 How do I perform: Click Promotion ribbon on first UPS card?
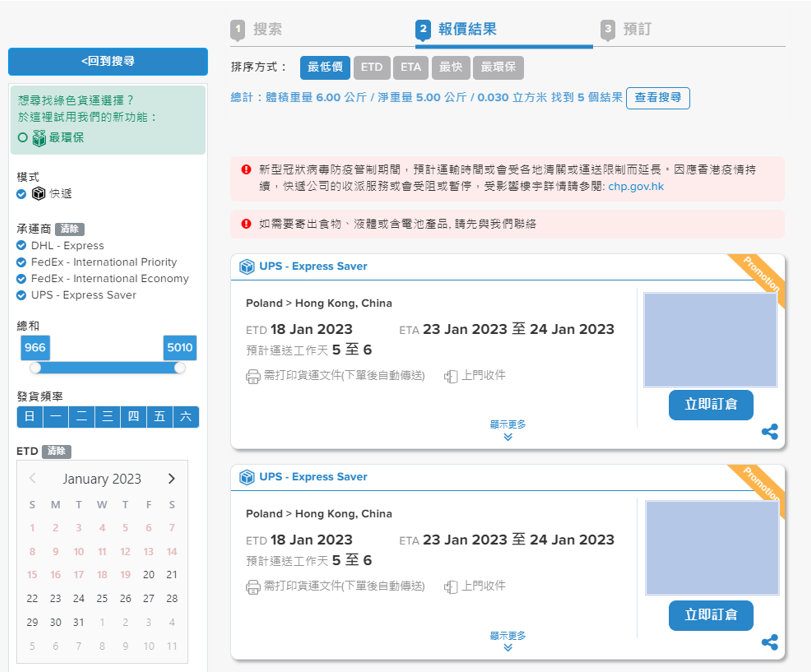pos(759,277)
